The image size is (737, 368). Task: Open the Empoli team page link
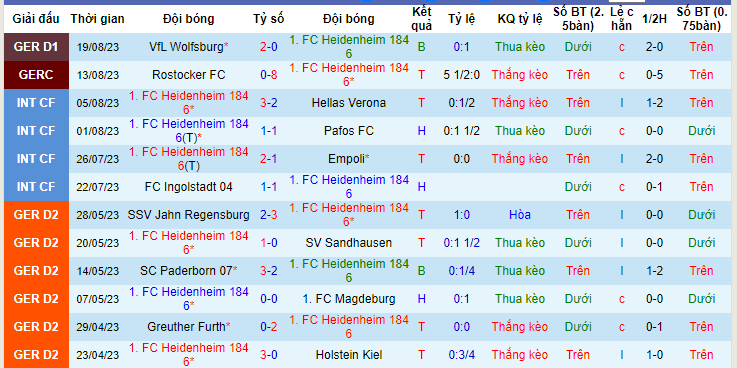(x=347, y=159)
